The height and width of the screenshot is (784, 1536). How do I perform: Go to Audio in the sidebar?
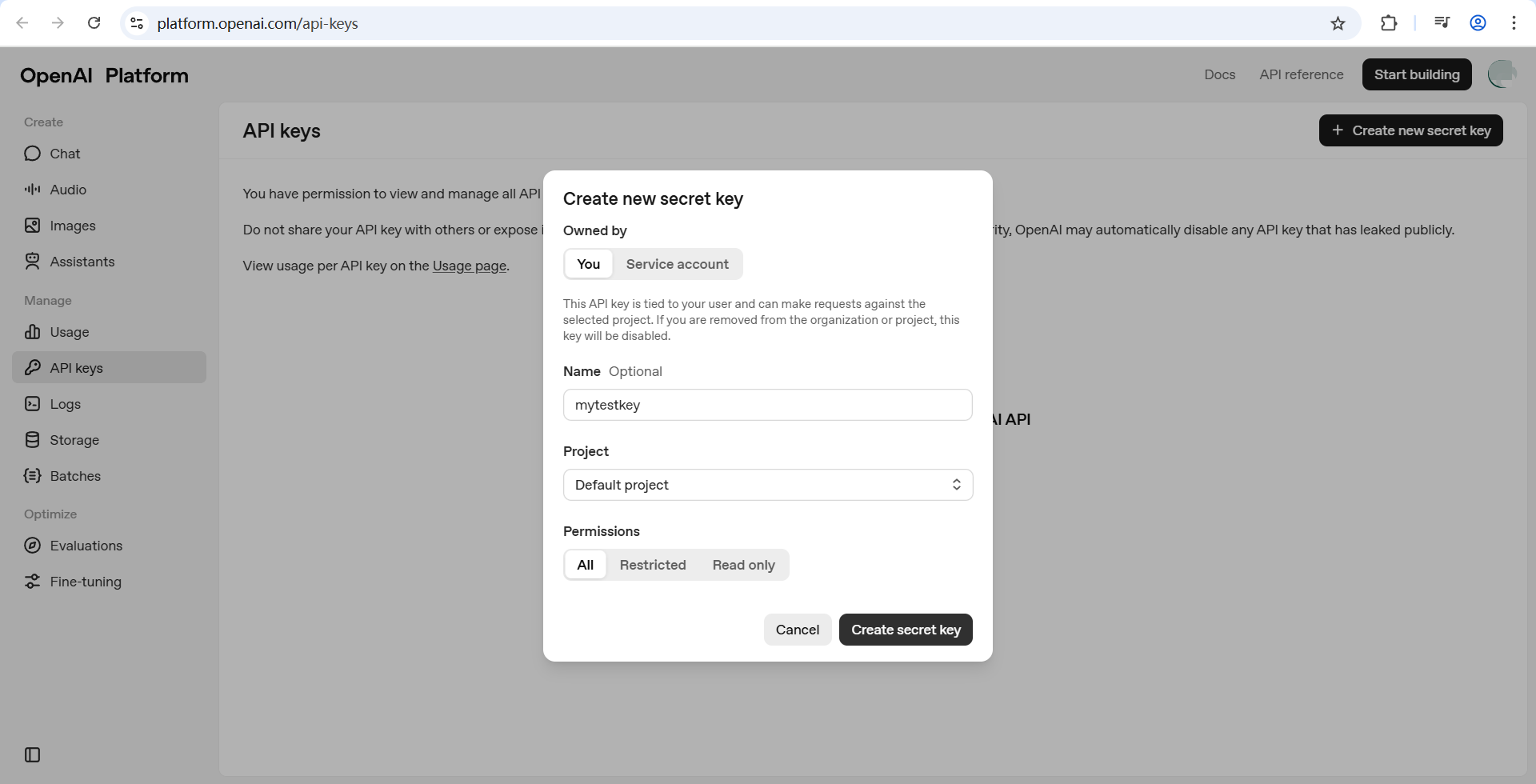coord(109,190)
